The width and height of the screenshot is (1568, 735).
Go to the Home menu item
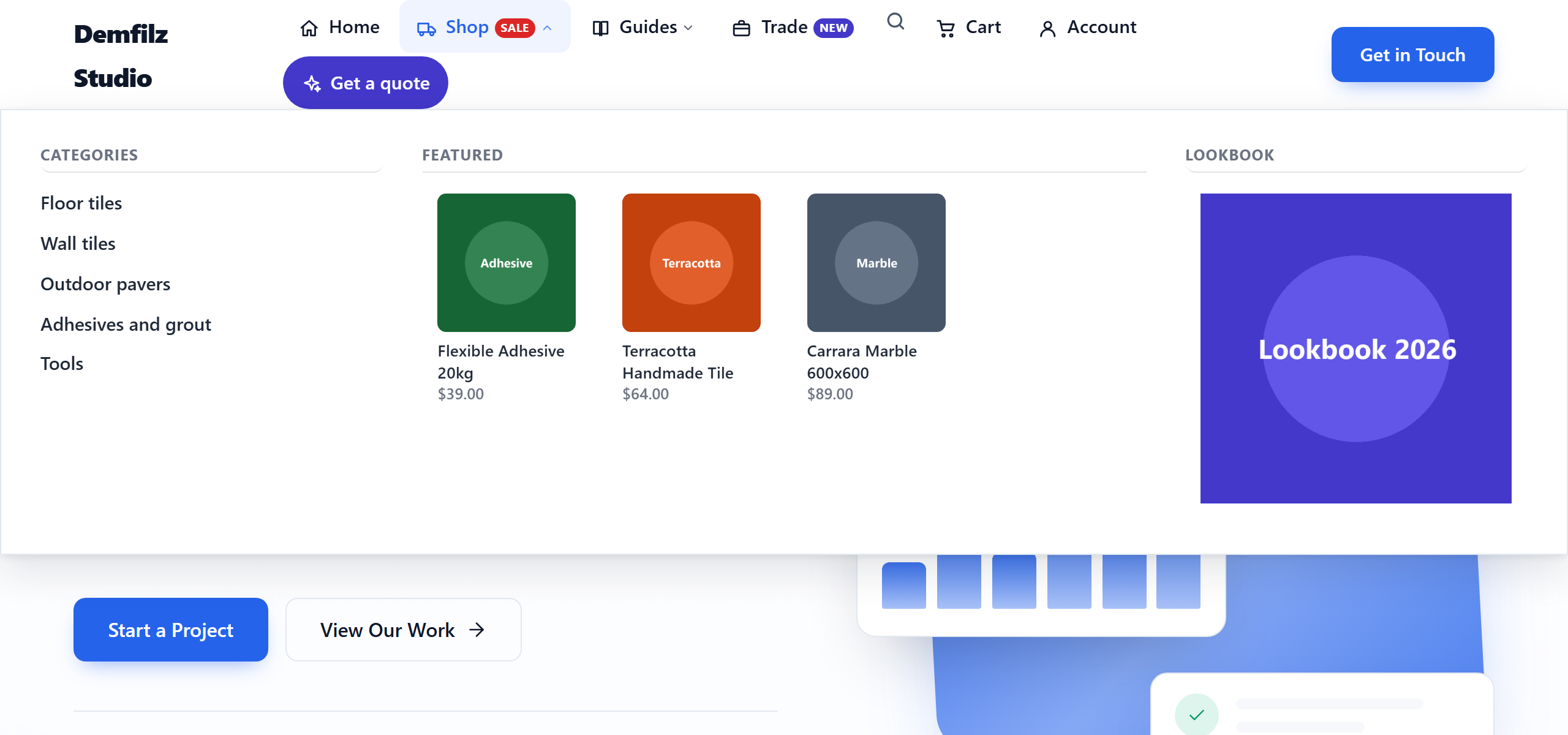click(x=340, y=27)
